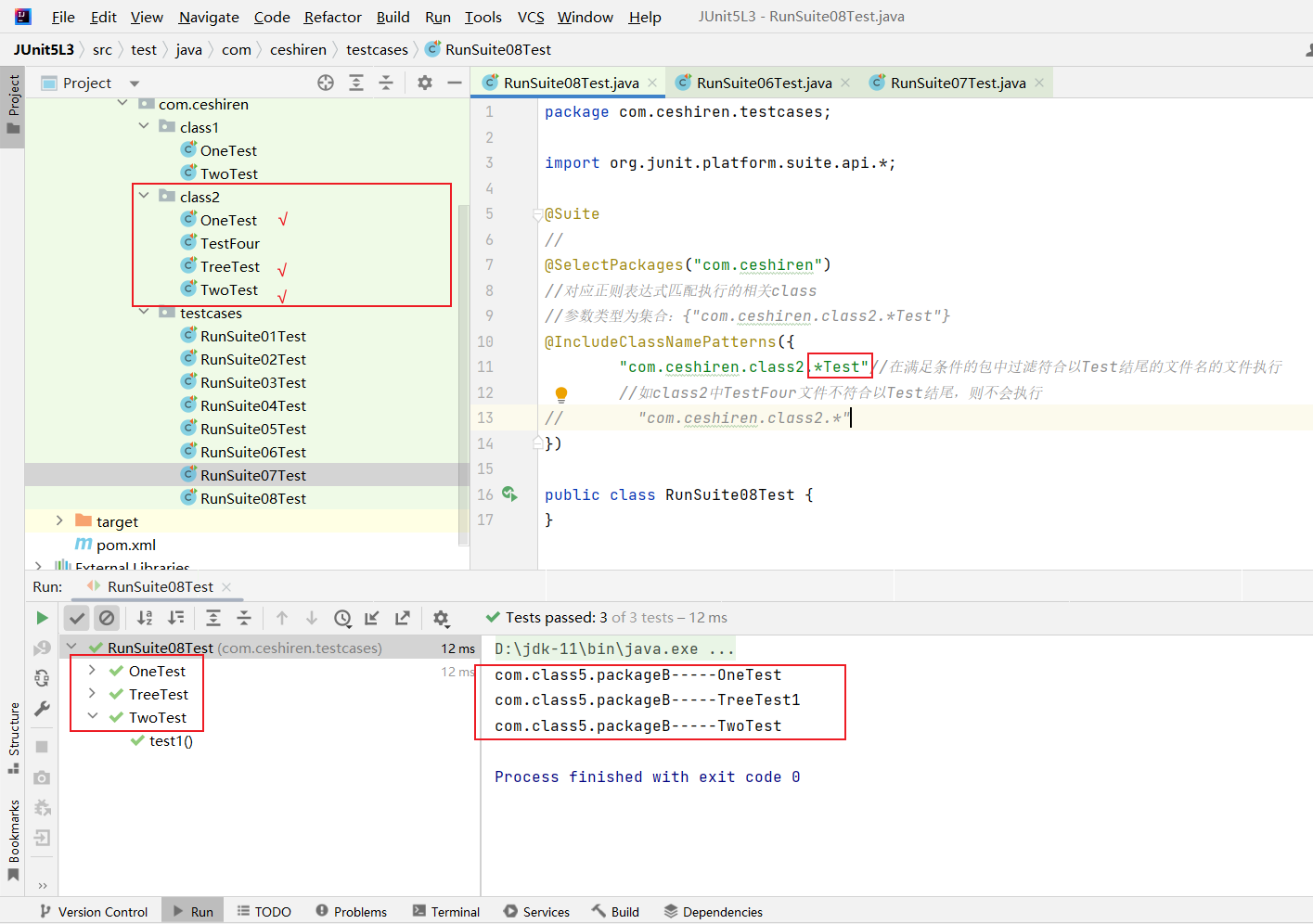Click the lightbulb quick-fix icon
The height and width of the screenshot is (924, 1313).
tap(561, 393)
